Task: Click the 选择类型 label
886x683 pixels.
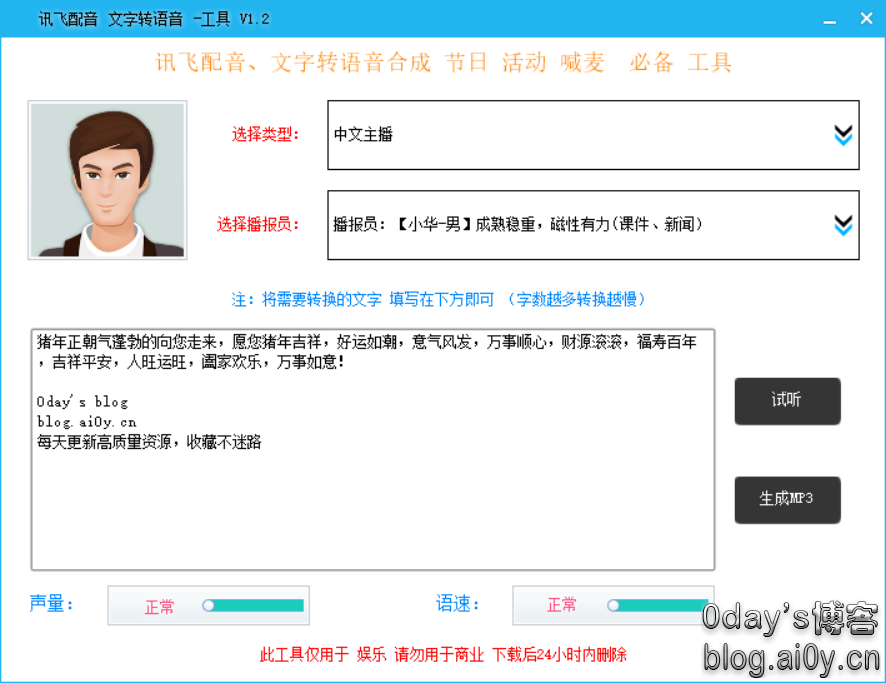Action: (x=265, y=134)
